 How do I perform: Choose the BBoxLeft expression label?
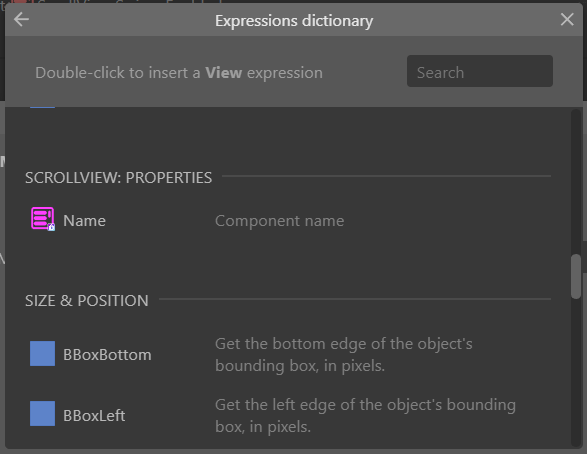coord(94,415)
